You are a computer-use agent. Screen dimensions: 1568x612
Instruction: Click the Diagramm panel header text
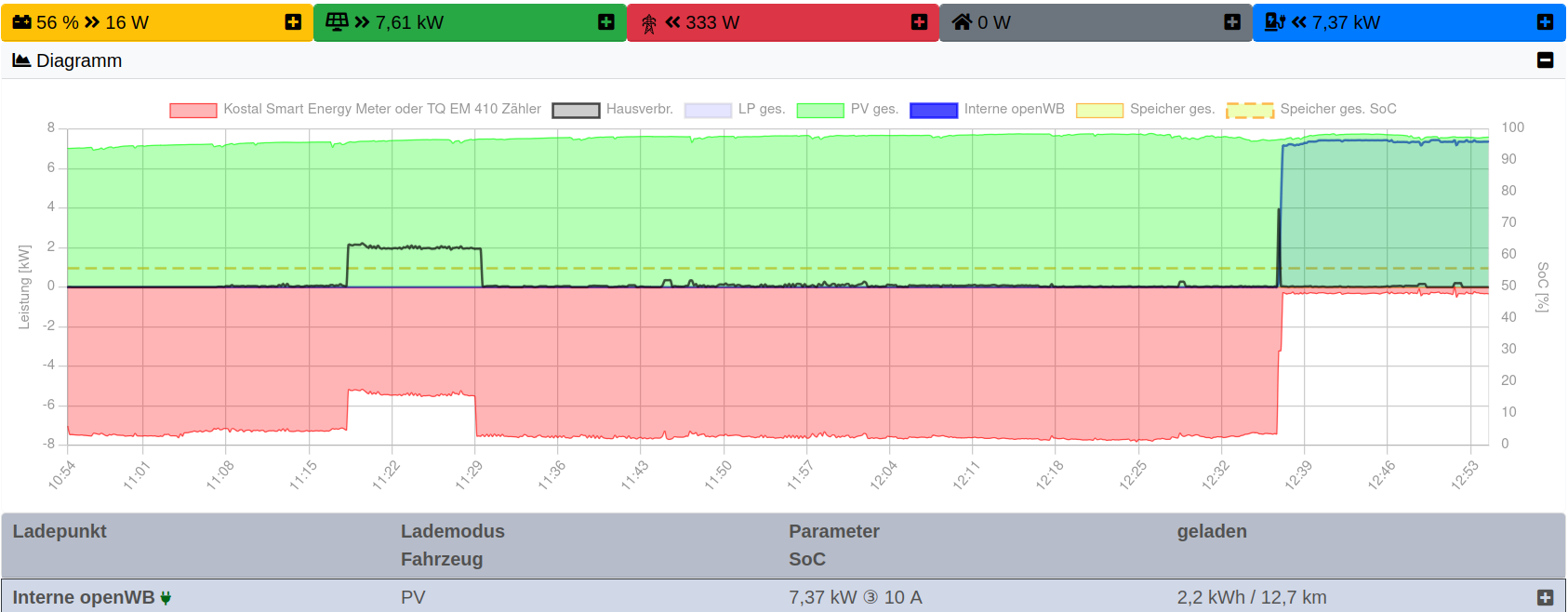pyautogui.click(x=79, y=60)
